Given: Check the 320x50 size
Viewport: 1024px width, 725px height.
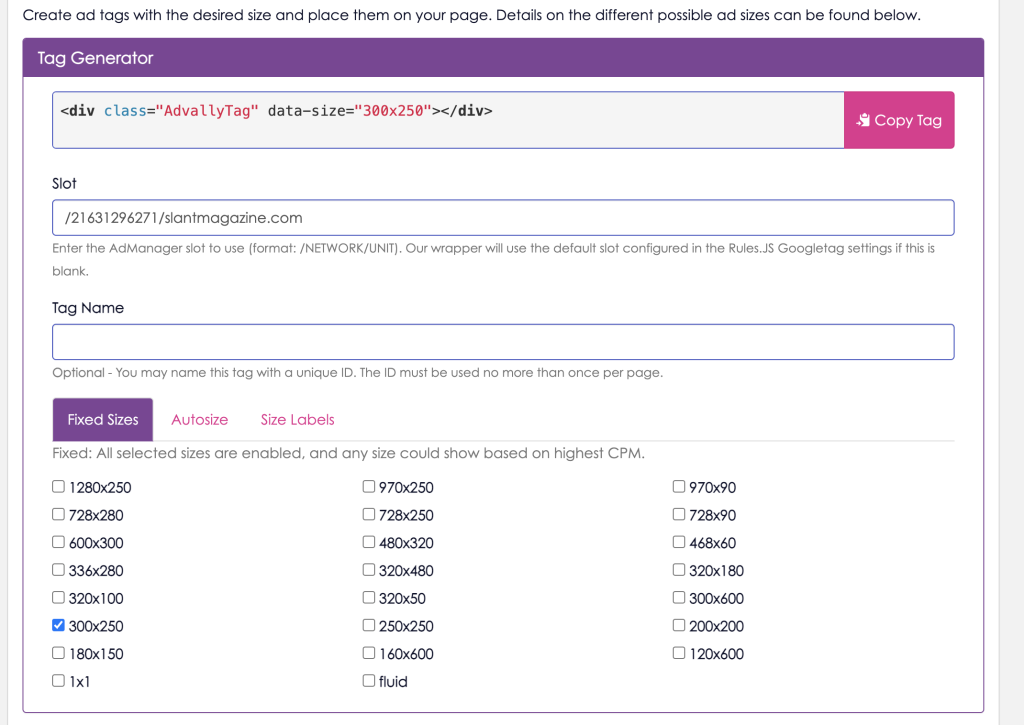Looking at the screenshot, I should coord(368,598).
